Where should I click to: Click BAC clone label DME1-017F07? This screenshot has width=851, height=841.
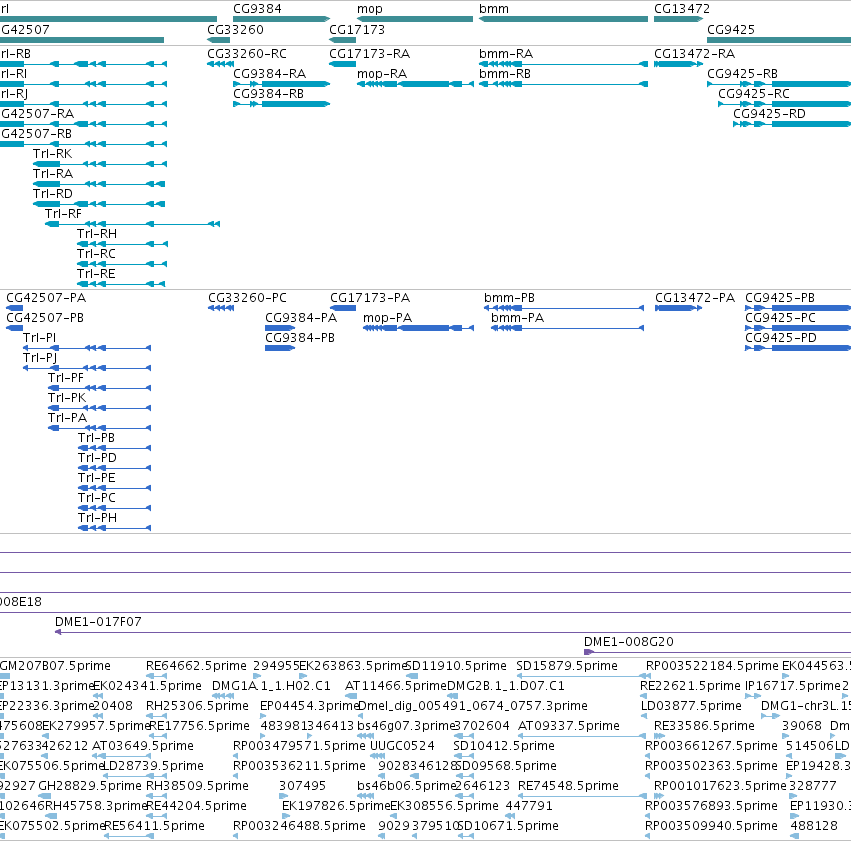click(98, 622)
